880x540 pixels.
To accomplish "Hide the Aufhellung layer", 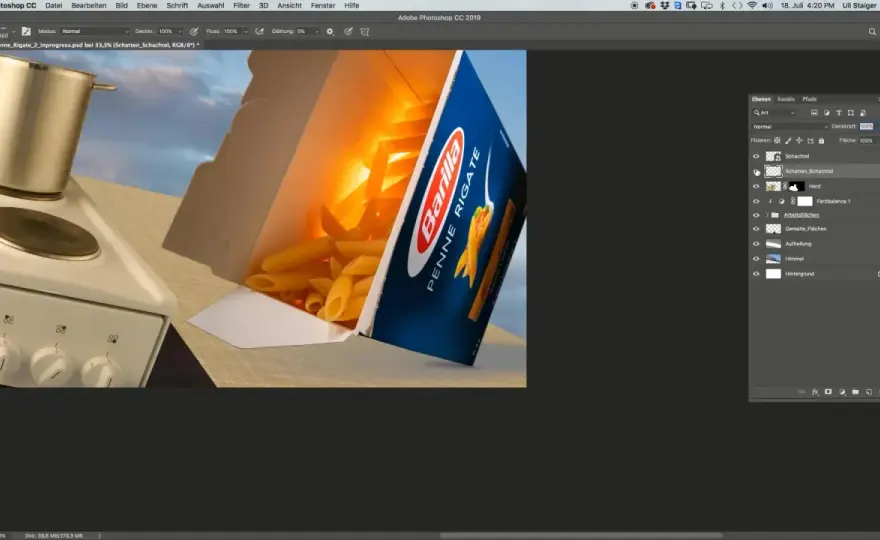I will click(x=756, y=244).
